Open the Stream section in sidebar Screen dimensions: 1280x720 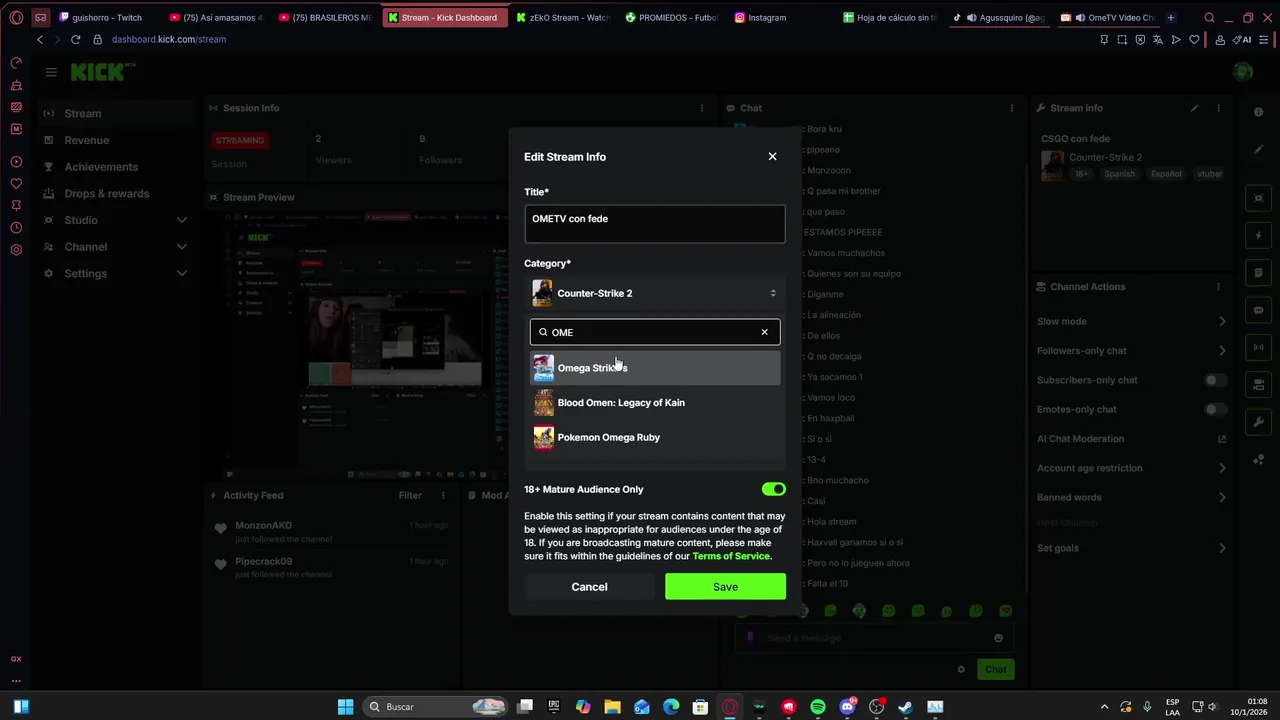point(115,113)
